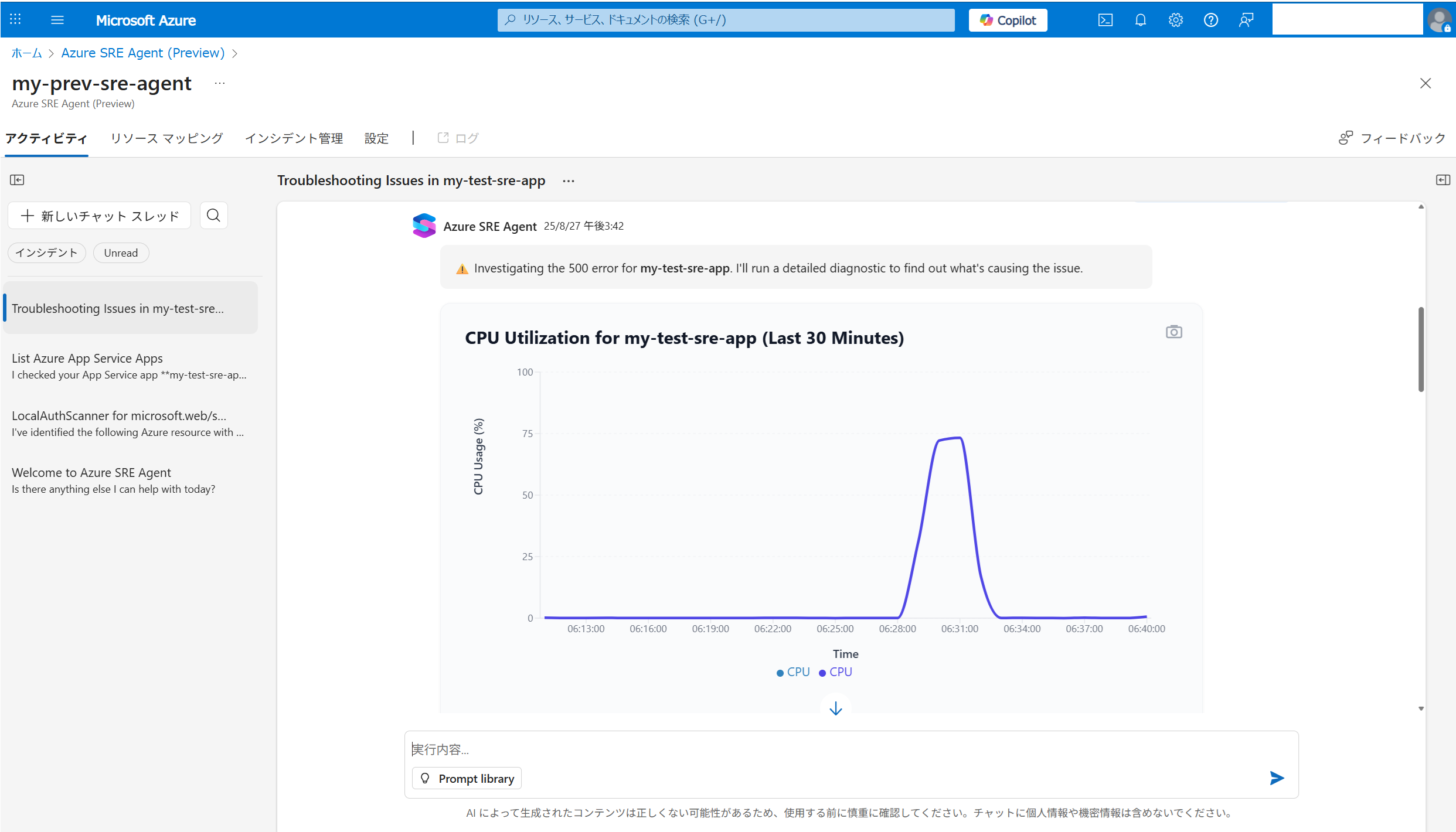Send the message arrow icon
The image size is (1456, 832).
coord(1277,778)
